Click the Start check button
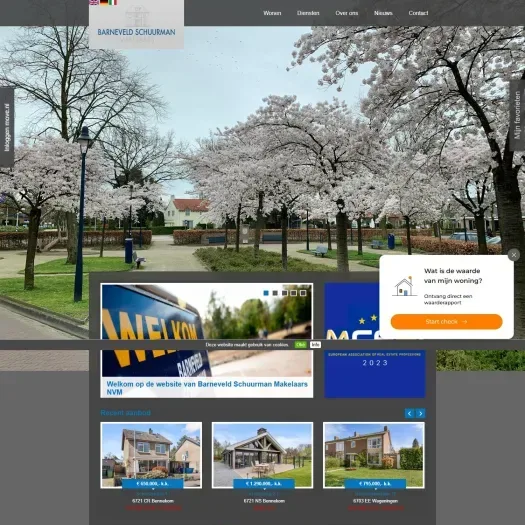Viewport: 525px width, 525px height. coord(446,321)
